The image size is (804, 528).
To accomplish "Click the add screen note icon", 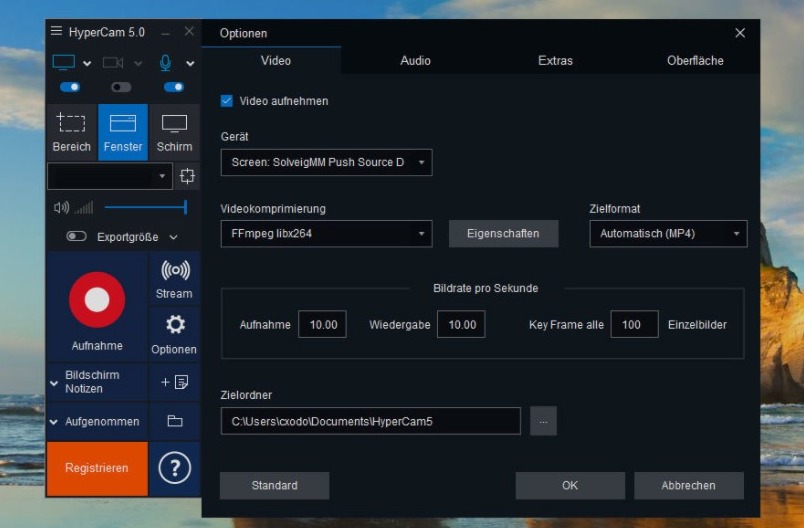I will [174, 382].
